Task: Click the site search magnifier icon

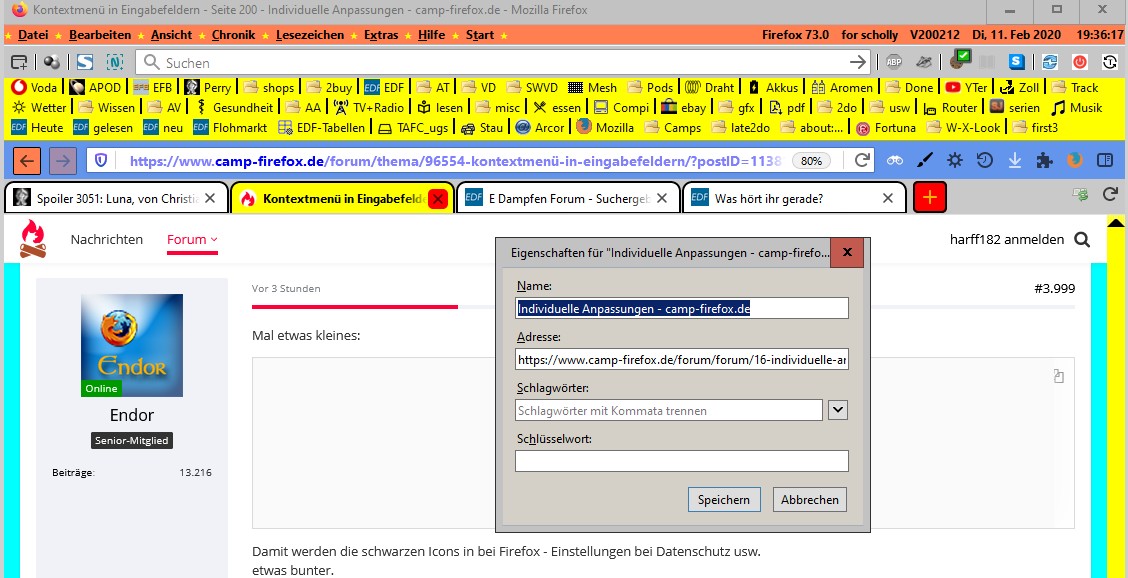Action: coord(1082,240)
